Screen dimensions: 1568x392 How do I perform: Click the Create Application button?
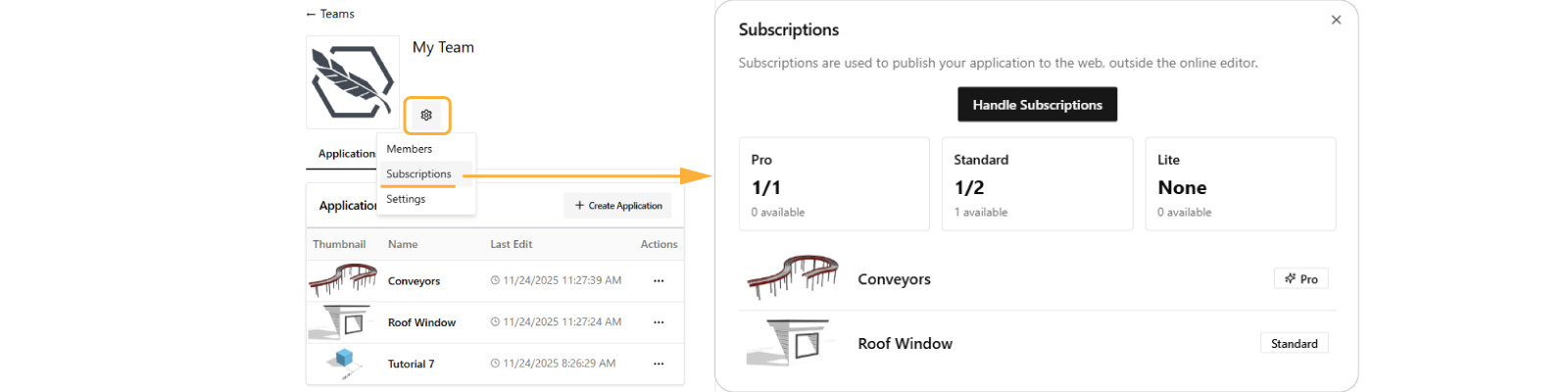[x=618, y=206]
